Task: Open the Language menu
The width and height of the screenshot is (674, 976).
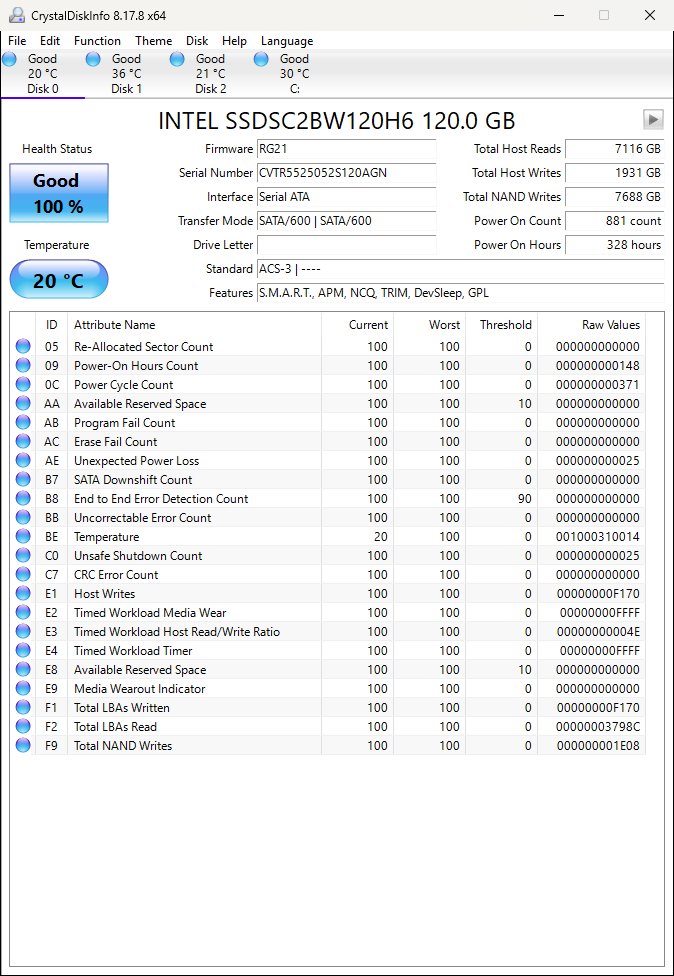Action: [286, 40]
